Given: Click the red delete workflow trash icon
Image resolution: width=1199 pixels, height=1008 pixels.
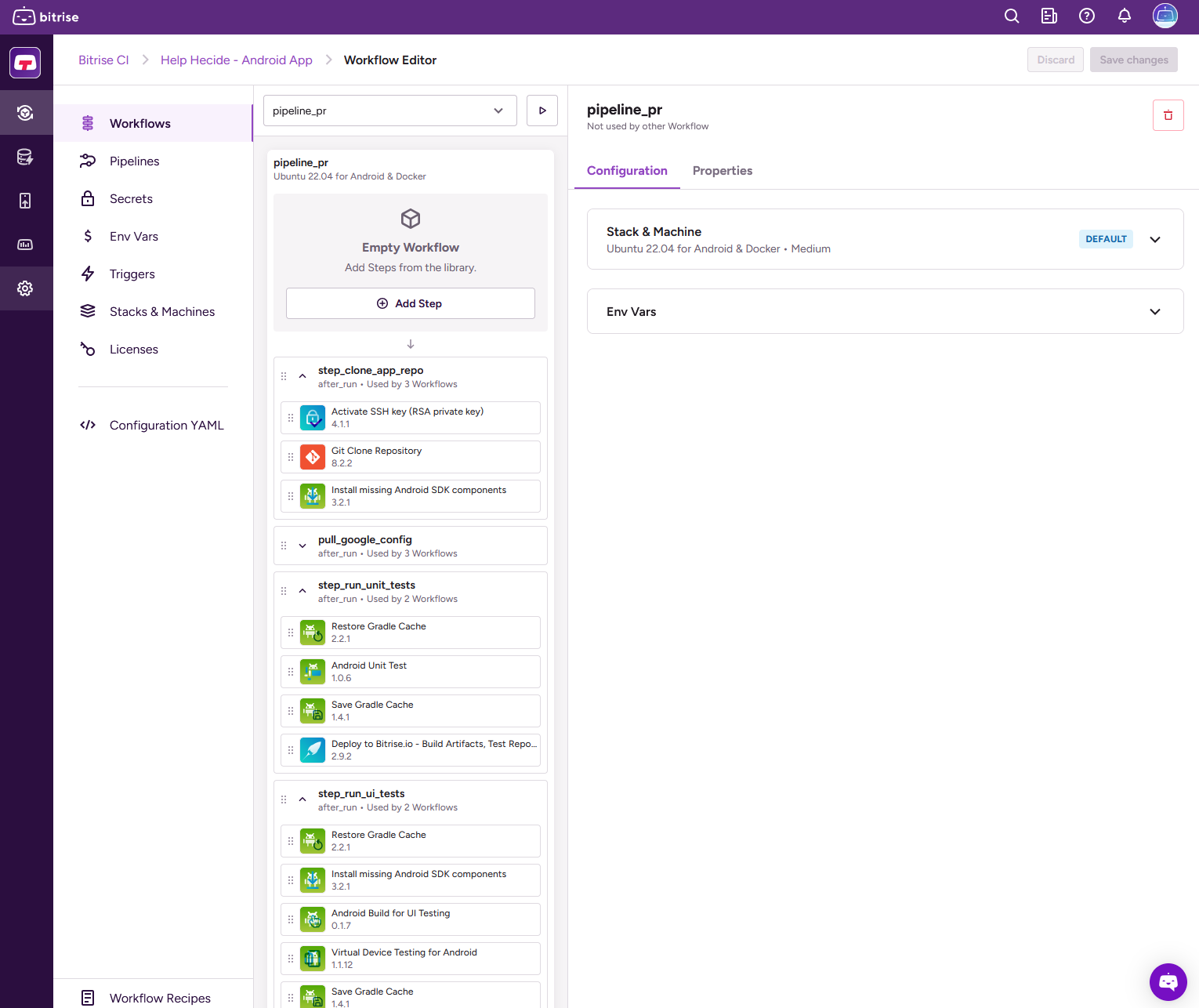Looking at the screenshot, I should coord(1168,115).
